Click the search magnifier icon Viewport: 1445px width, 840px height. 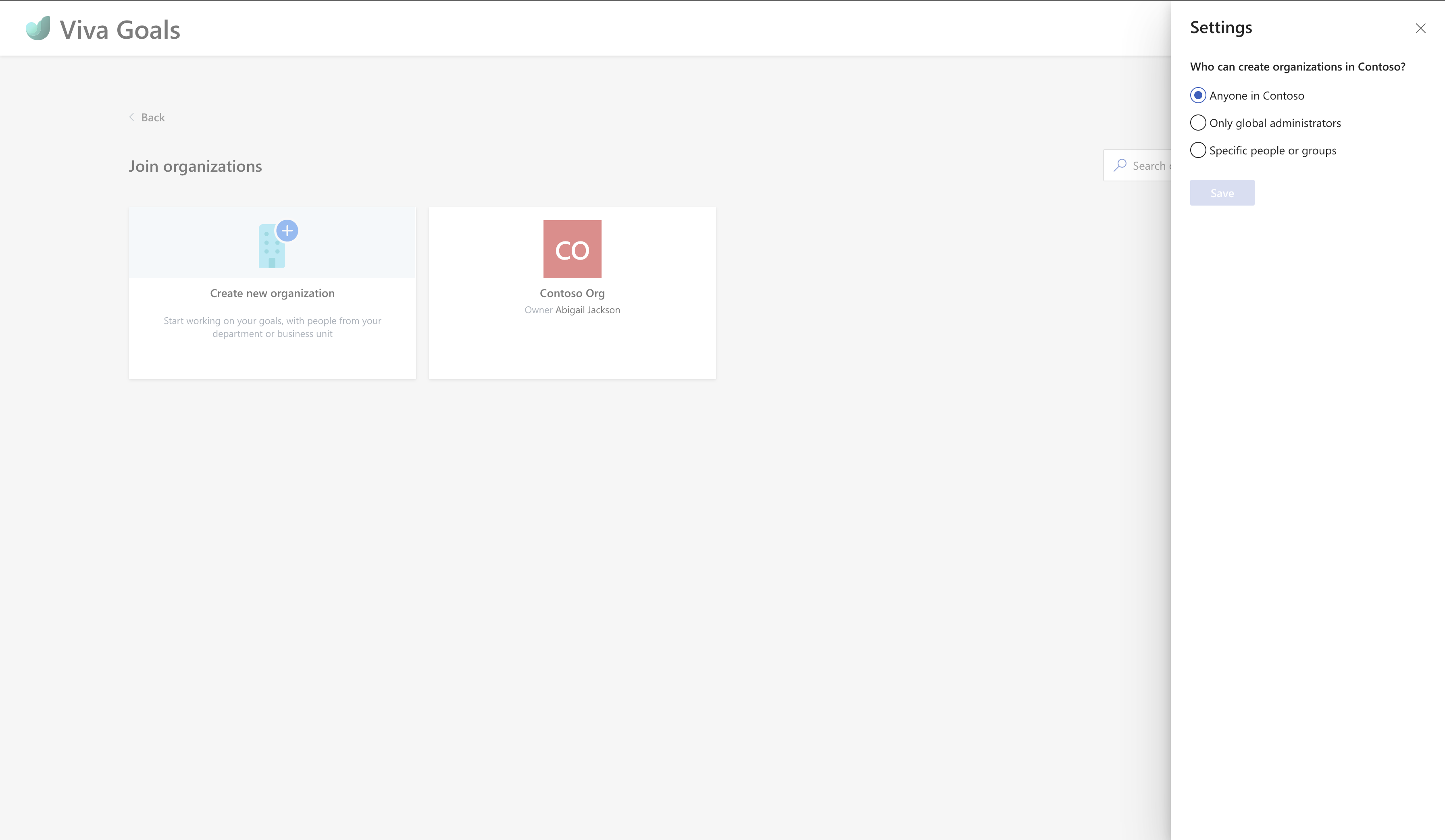point(1120,165)
